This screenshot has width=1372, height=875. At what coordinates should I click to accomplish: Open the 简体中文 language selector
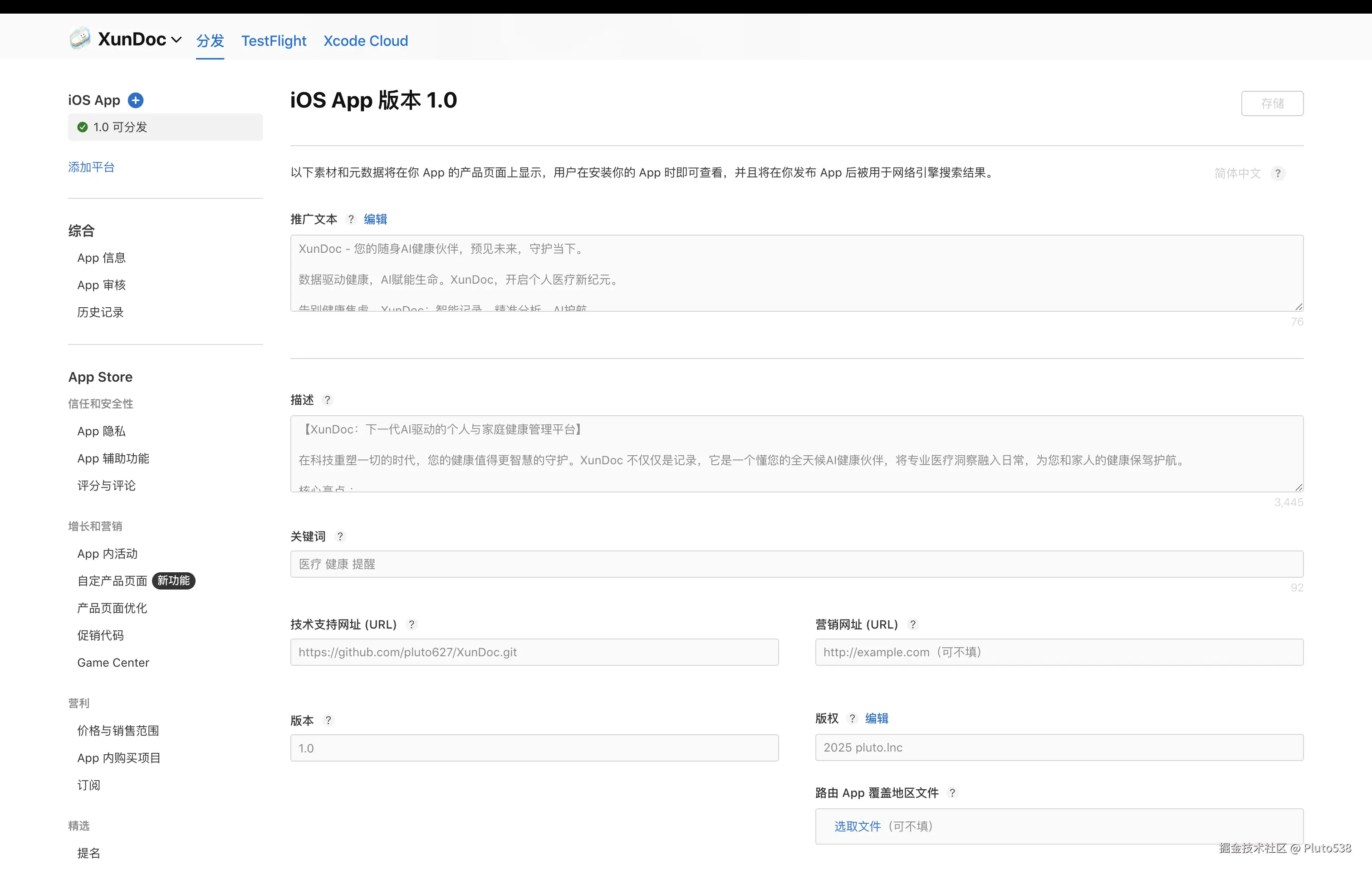pyautogui.click(x=1238, y=173)
